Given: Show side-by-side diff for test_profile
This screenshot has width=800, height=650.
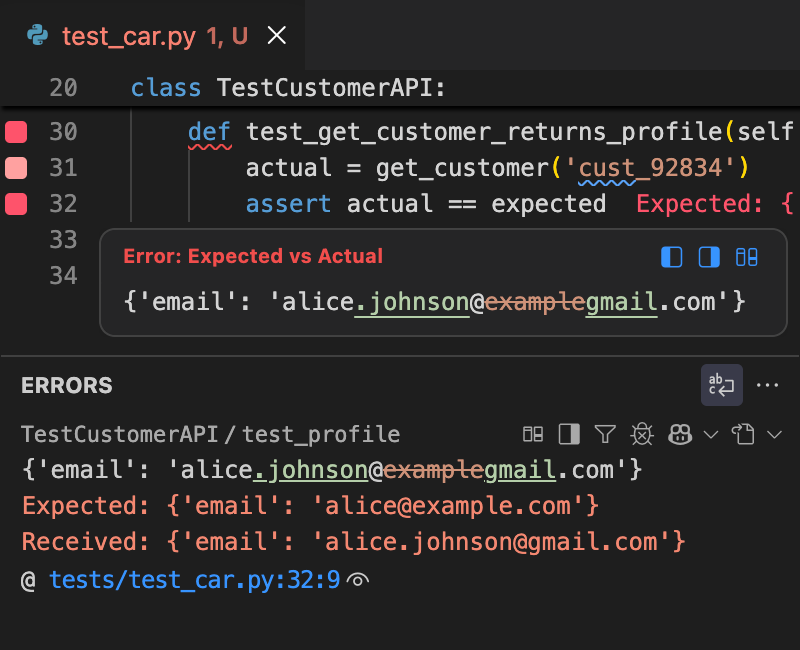Looking at the screenshot, I should (x=533, y=434).
